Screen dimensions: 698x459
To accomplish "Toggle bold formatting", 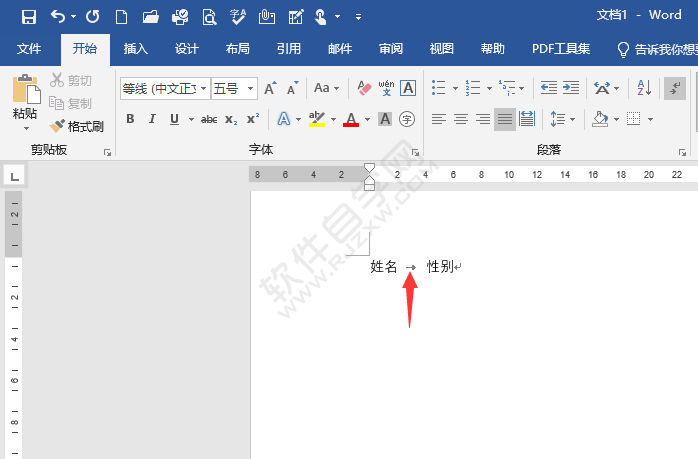I will (x=130, y=119).
